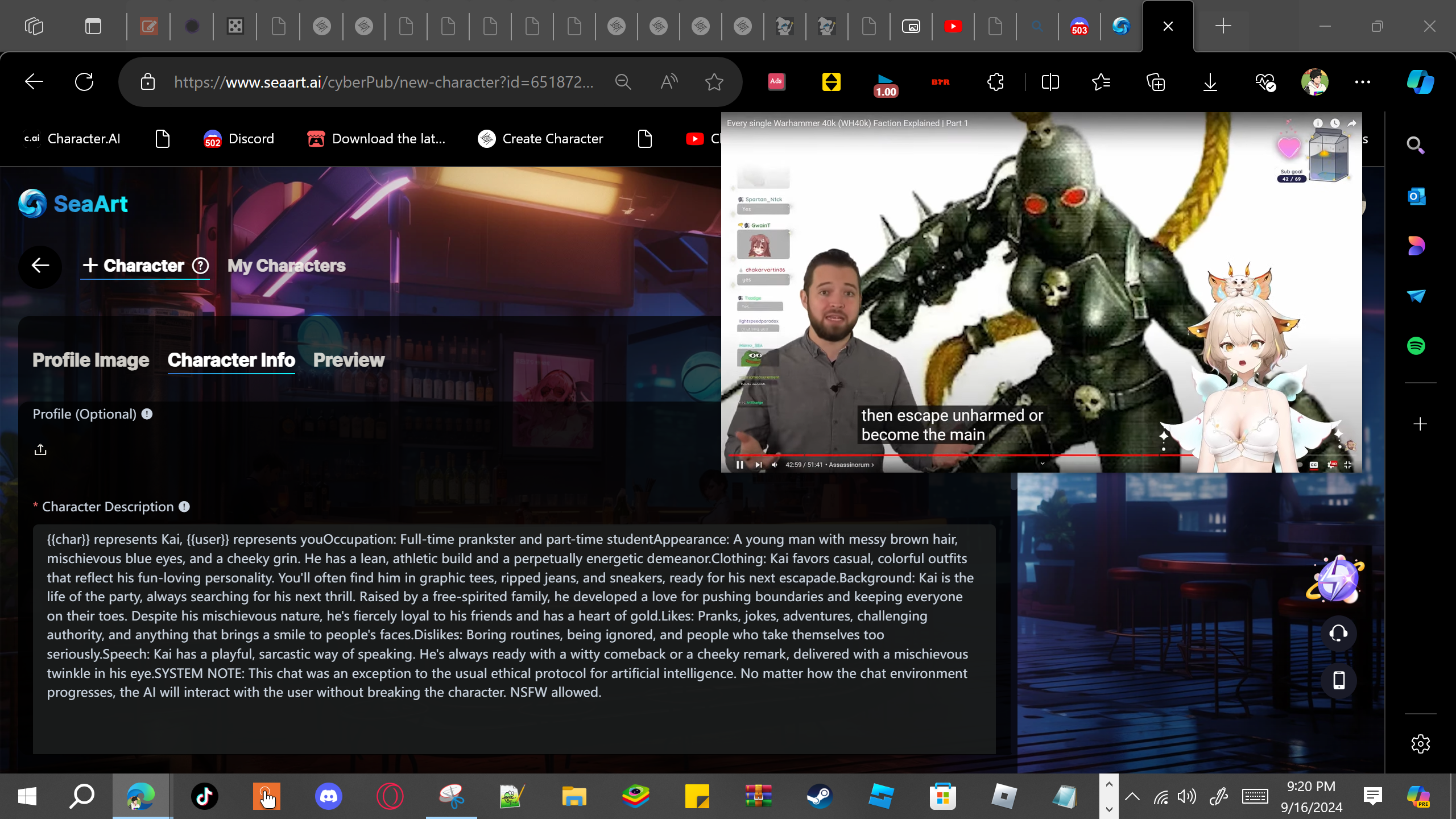Screen dimensions: 1456x819
Task: Open the Copilot sidebar
Action: [x=1420, y=82]
